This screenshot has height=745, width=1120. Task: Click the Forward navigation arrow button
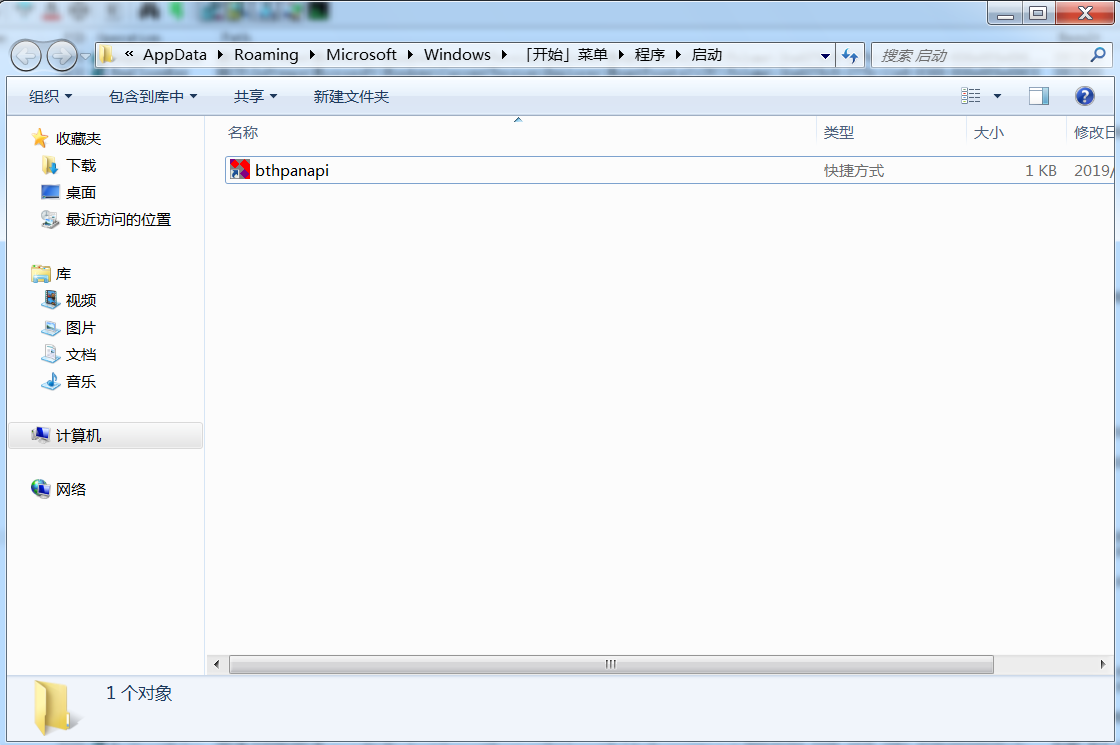click(61, 55)
